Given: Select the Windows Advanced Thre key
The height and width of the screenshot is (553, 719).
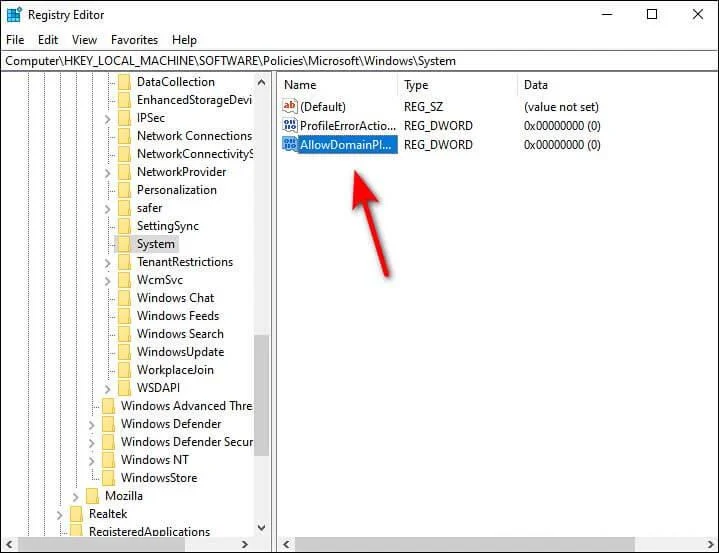Looking at the screenshot, I should 186,406.
